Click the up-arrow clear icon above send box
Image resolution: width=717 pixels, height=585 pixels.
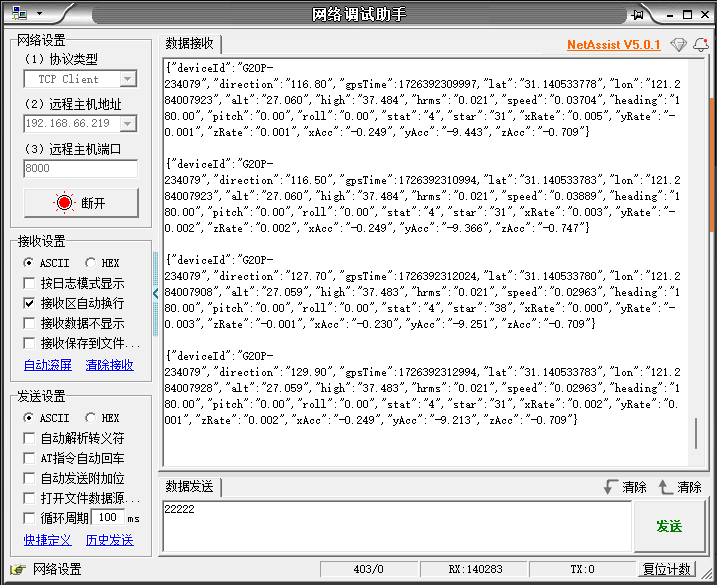tap(667, 487)
